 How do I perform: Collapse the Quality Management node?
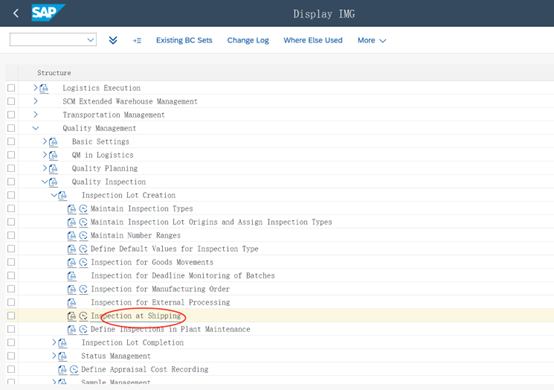point(35,128)
